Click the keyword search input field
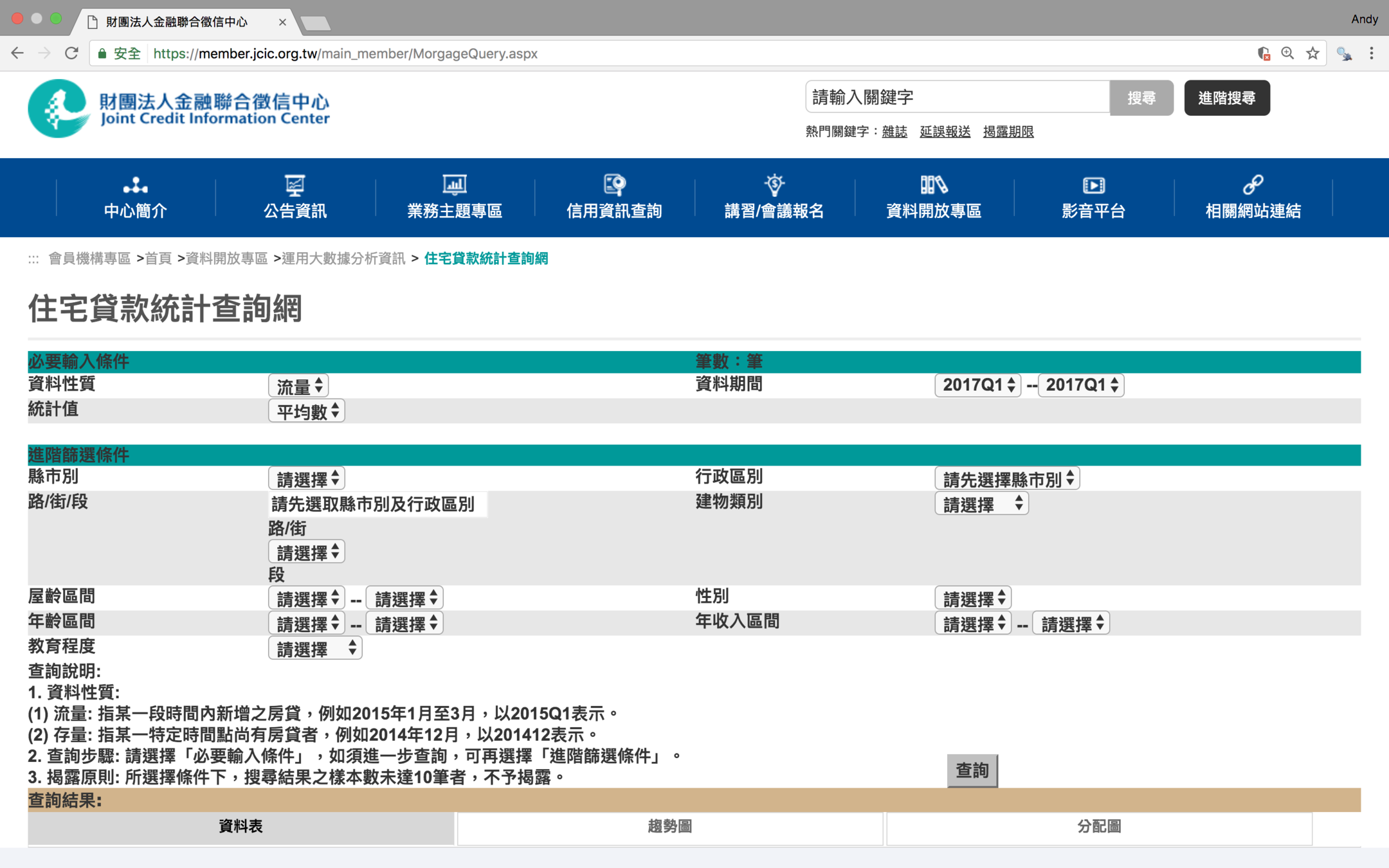 coord(957,98)
